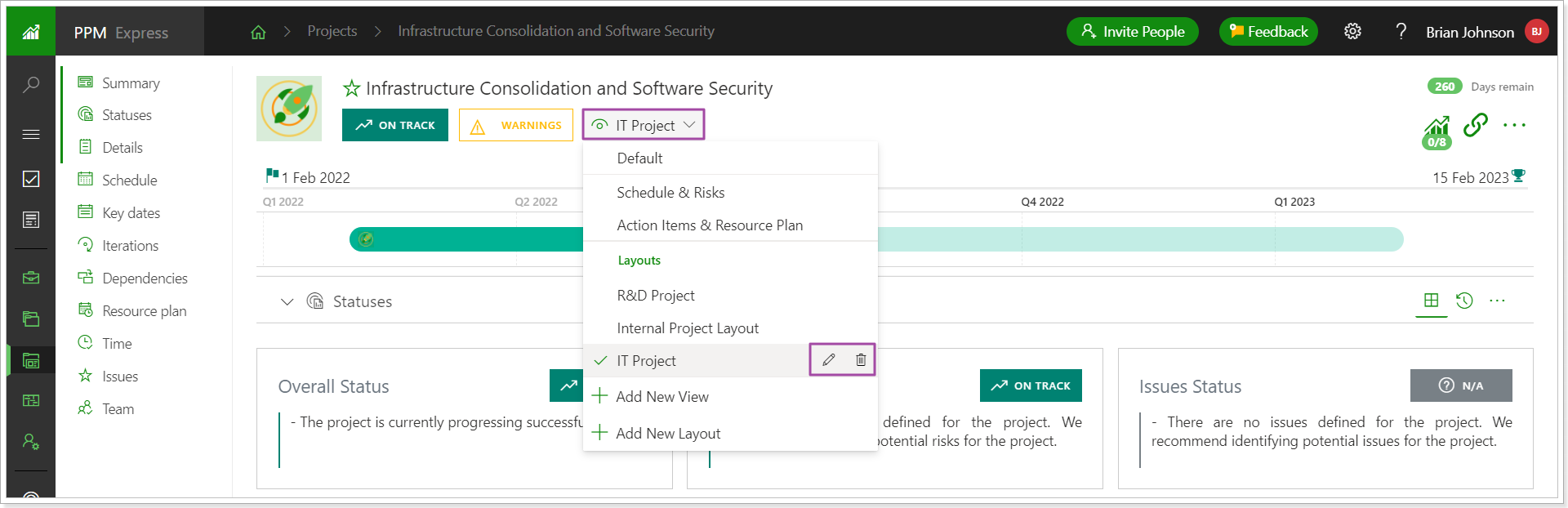
Task: Open Statuses history clock icon
Action: point(1464,301)
